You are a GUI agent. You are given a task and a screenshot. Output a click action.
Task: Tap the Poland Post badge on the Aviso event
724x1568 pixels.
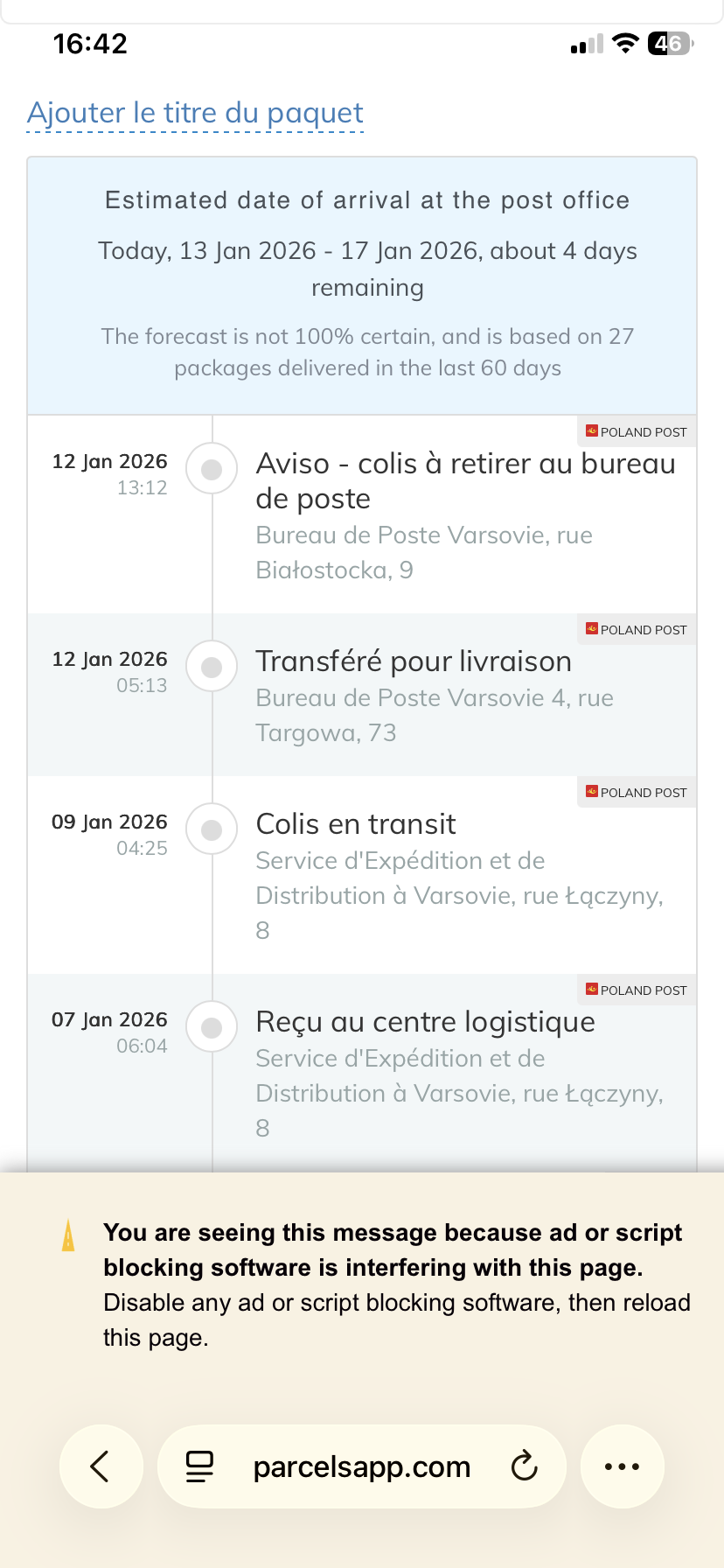(x=637, y=432)
